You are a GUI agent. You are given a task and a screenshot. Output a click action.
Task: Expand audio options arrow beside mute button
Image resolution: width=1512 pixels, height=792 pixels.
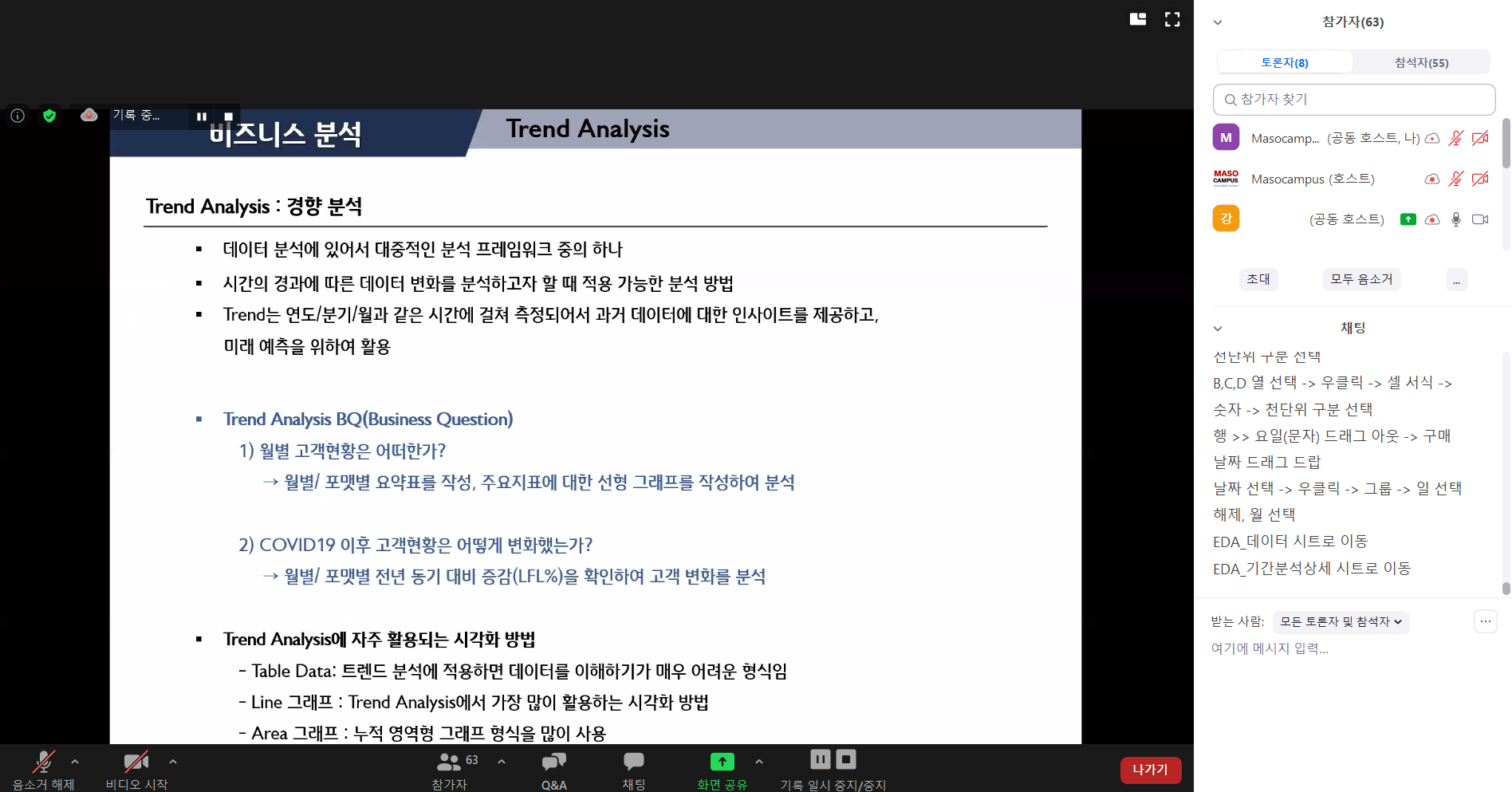pyautogui.click(x=75, y=762)
